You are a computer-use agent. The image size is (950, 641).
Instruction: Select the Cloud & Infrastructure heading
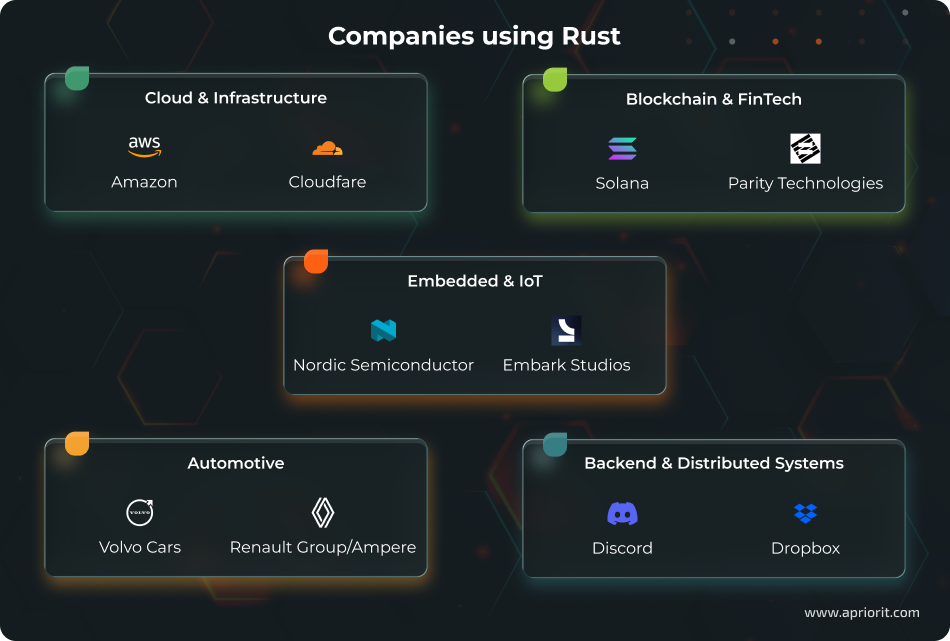click(236, 98)
